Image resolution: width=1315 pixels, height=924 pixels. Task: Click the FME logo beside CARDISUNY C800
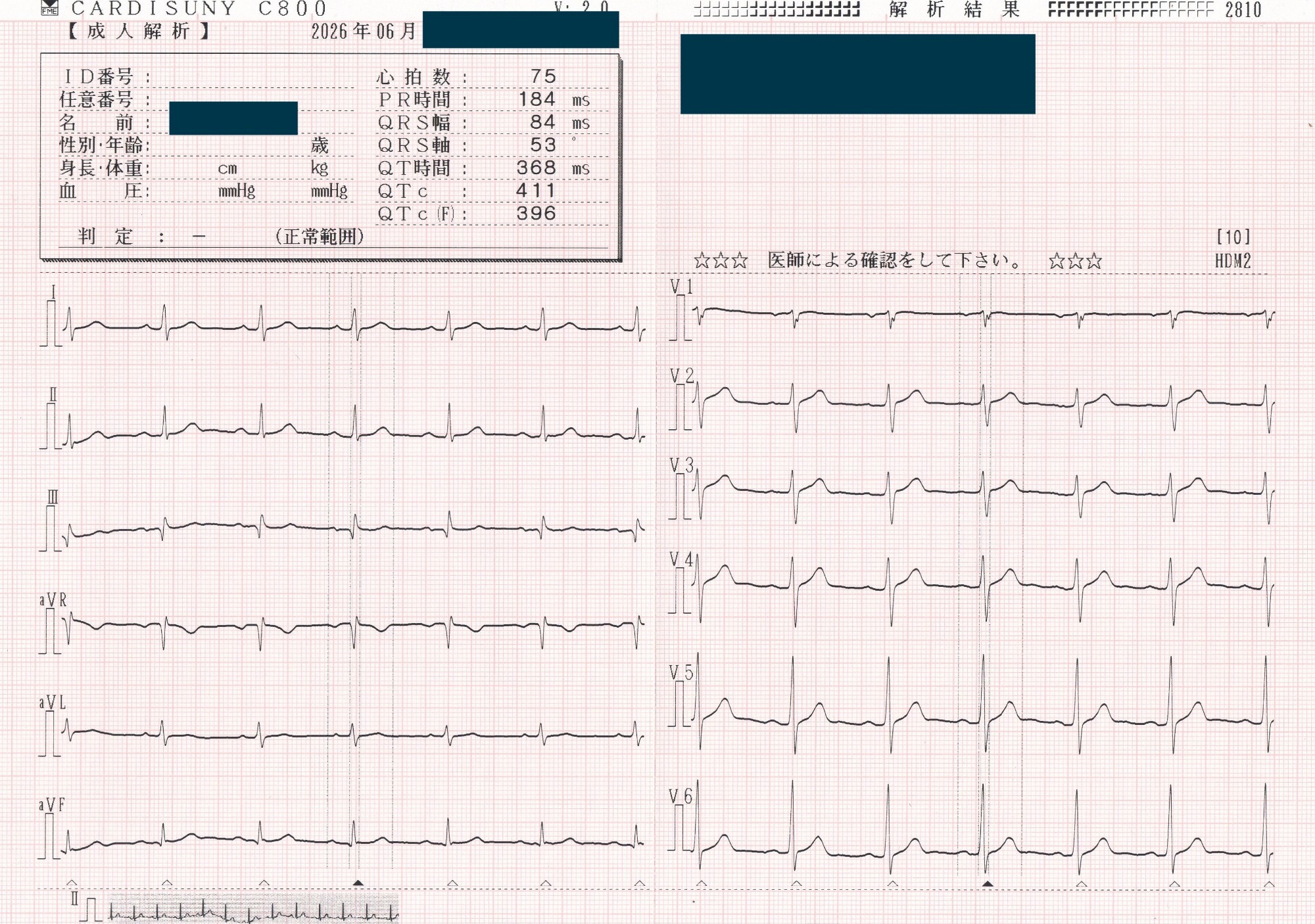click(49, 7)
